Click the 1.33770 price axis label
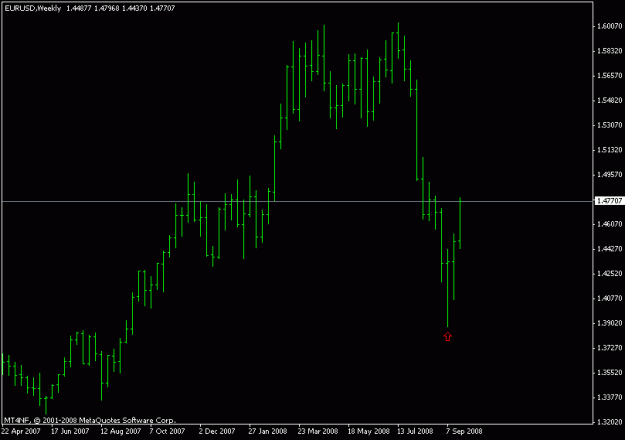This screenshot has height=440, width=625. click(609, 397)
